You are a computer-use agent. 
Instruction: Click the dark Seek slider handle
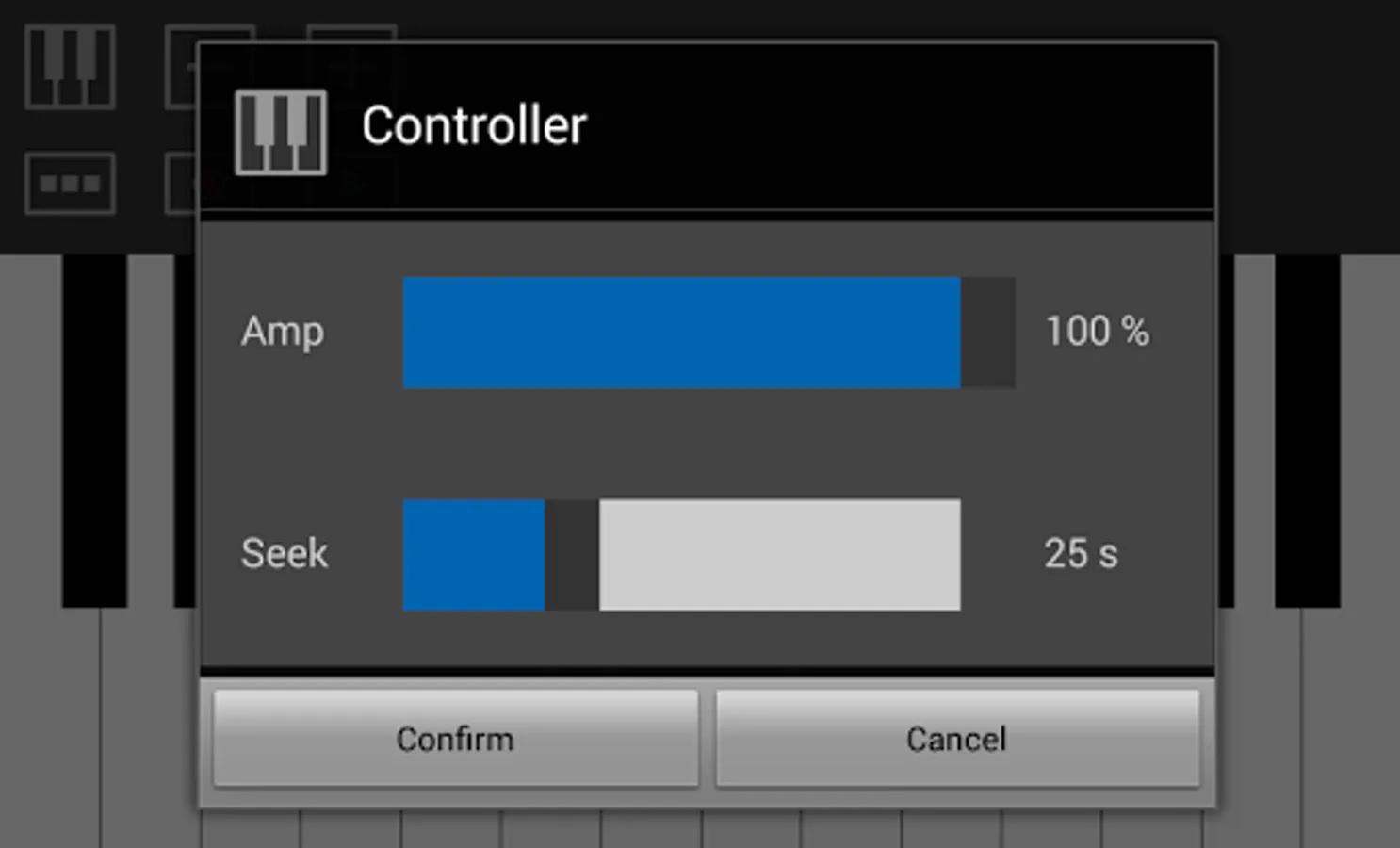[572, 554]
